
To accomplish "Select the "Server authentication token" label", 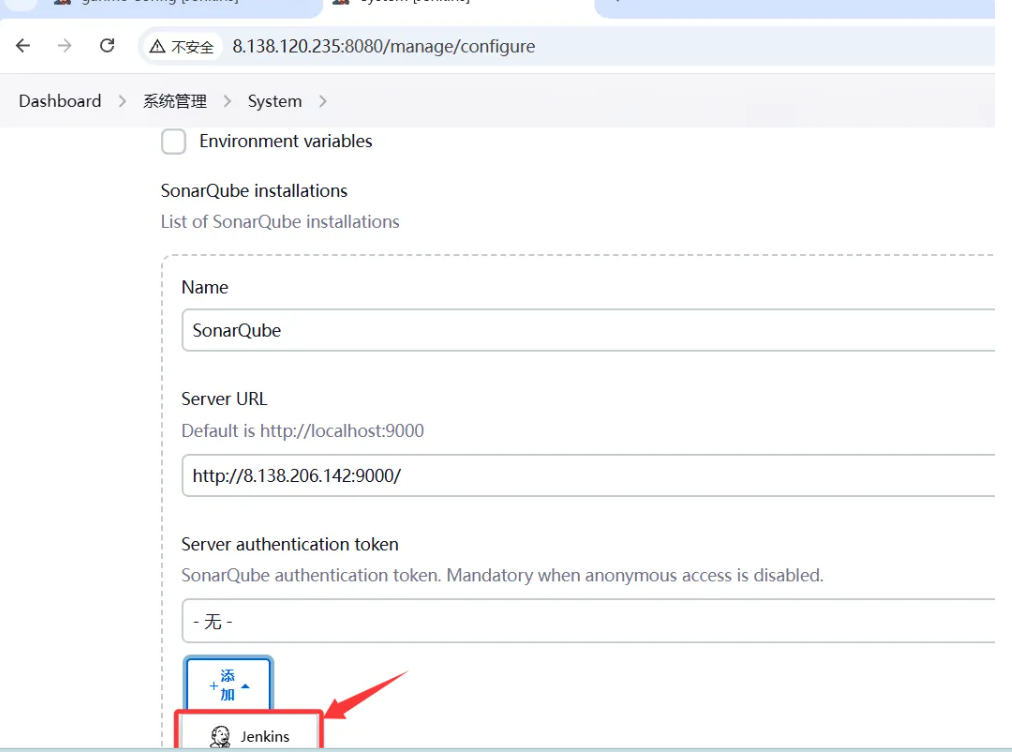I will click(290, 544).
